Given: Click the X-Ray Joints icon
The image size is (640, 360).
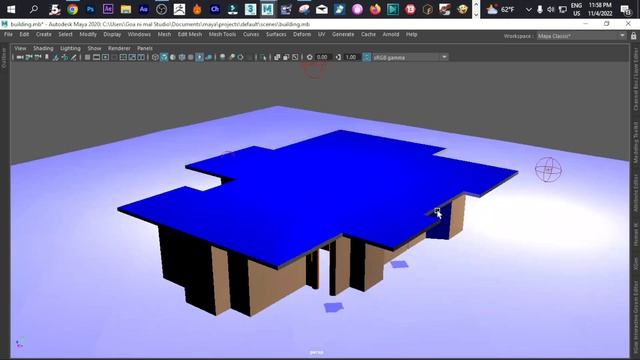Looking at the screenshot, I should coord(295,58).
